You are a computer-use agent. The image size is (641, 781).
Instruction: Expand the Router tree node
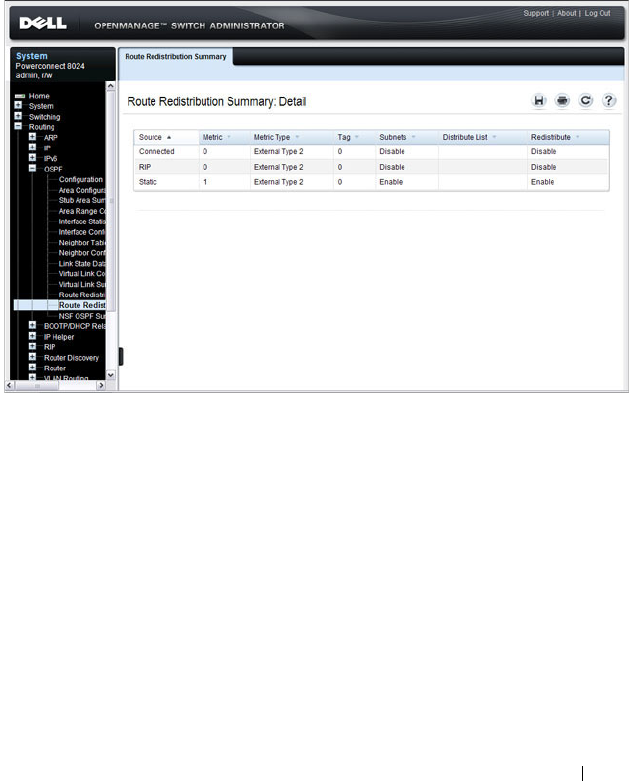(32, 368)
